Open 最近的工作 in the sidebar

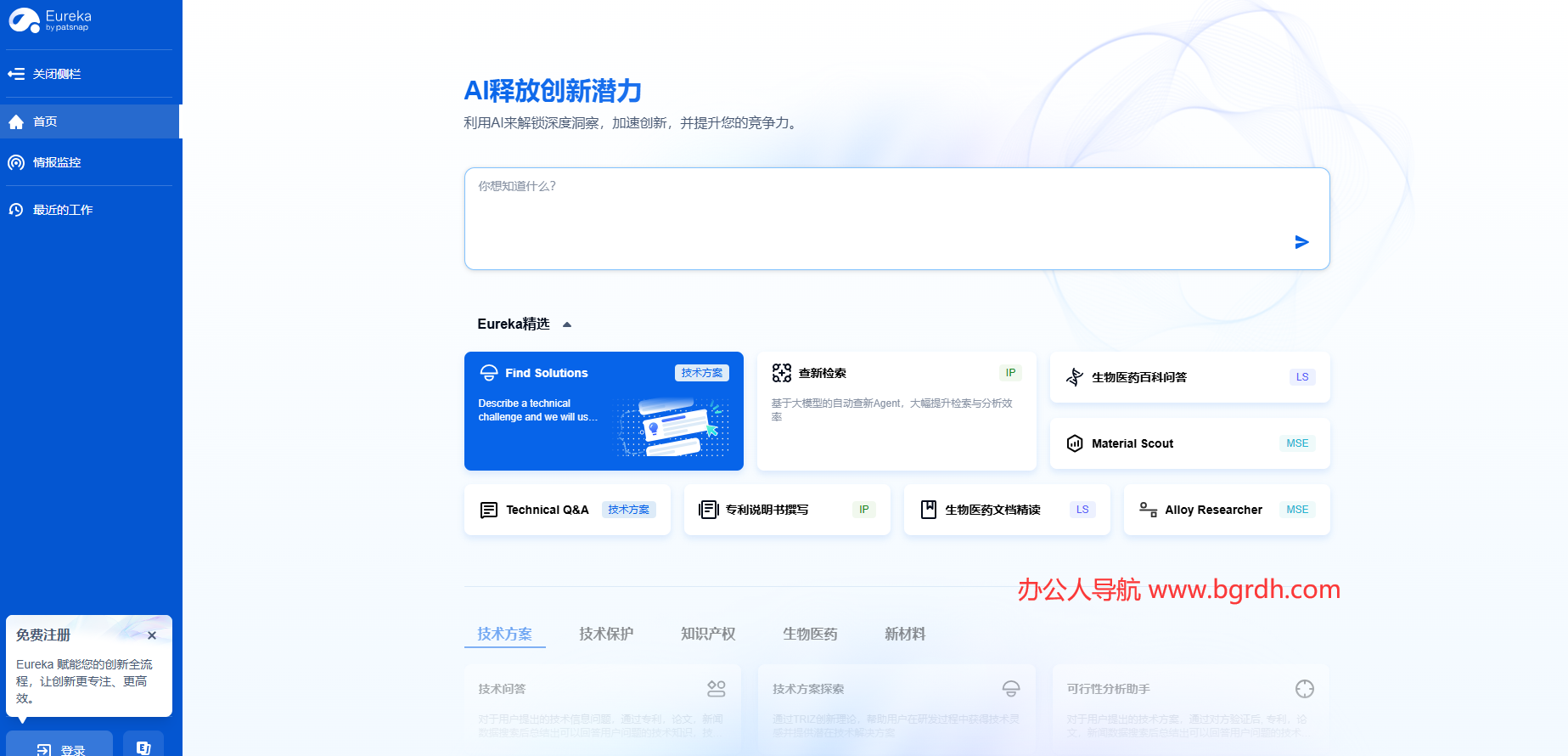(62, 210)
